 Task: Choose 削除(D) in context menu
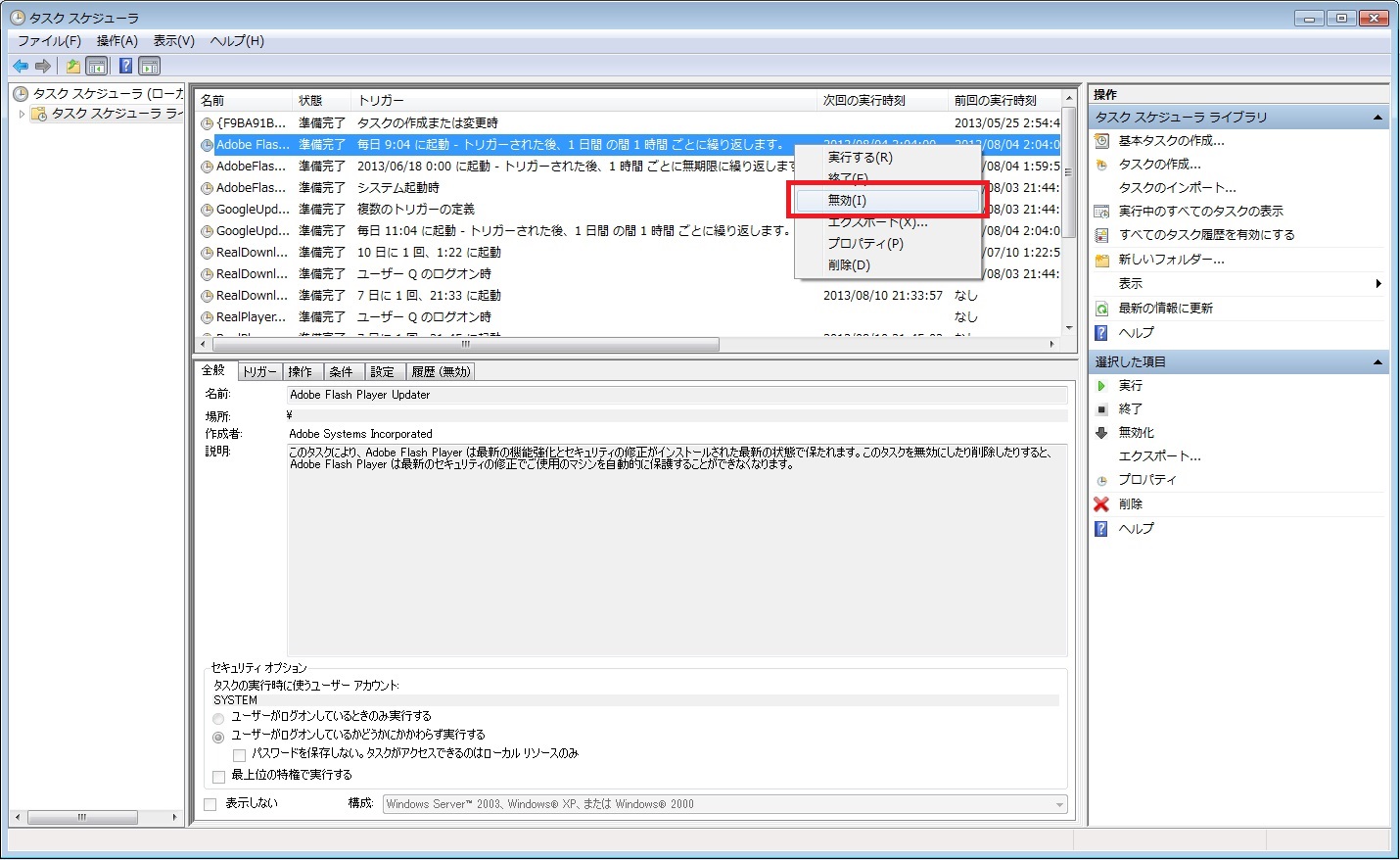[889, 264]
